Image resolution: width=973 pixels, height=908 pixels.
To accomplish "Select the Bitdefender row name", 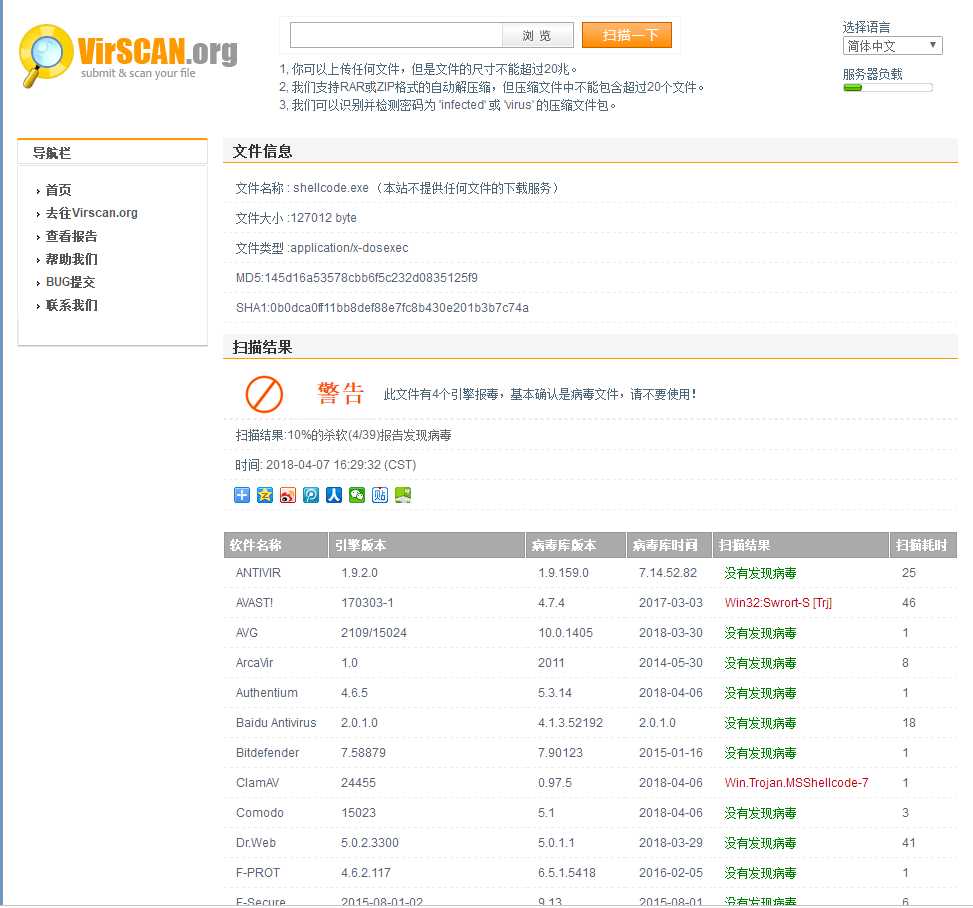I will [267, 752].
